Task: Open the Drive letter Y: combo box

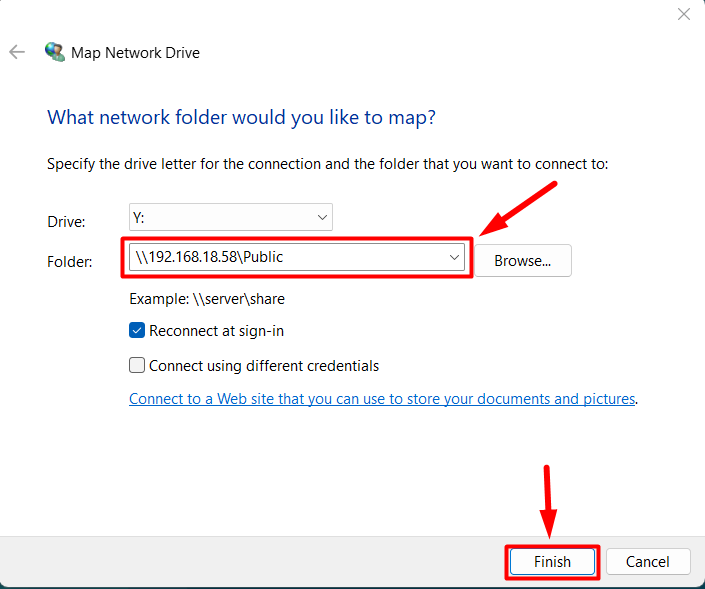Action: (x=231, y=217)
